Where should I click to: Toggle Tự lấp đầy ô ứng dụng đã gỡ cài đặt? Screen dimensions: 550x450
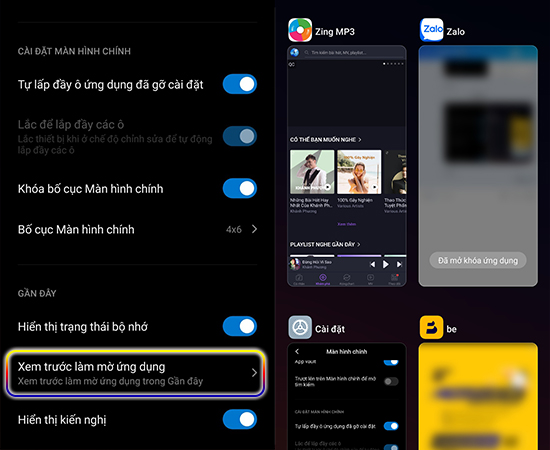point(240,84)
